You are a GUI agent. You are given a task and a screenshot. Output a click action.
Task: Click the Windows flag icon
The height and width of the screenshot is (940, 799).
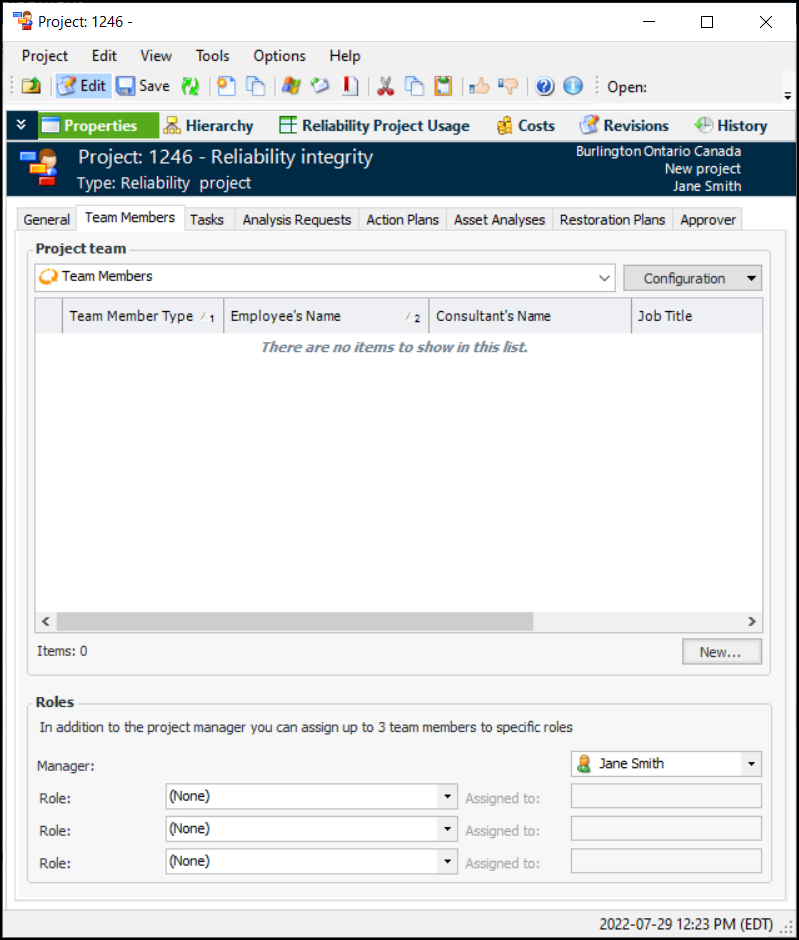pos(291,86)
